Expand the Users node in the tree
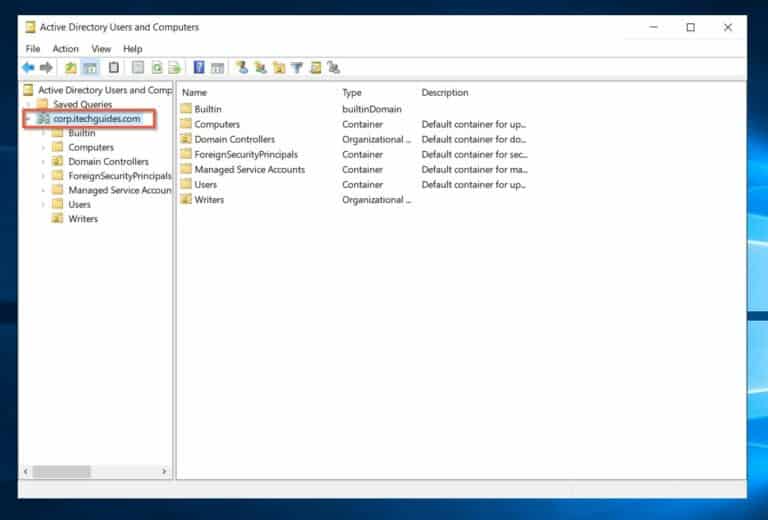This screenshot has width=768, height=520. click(43, 204)
